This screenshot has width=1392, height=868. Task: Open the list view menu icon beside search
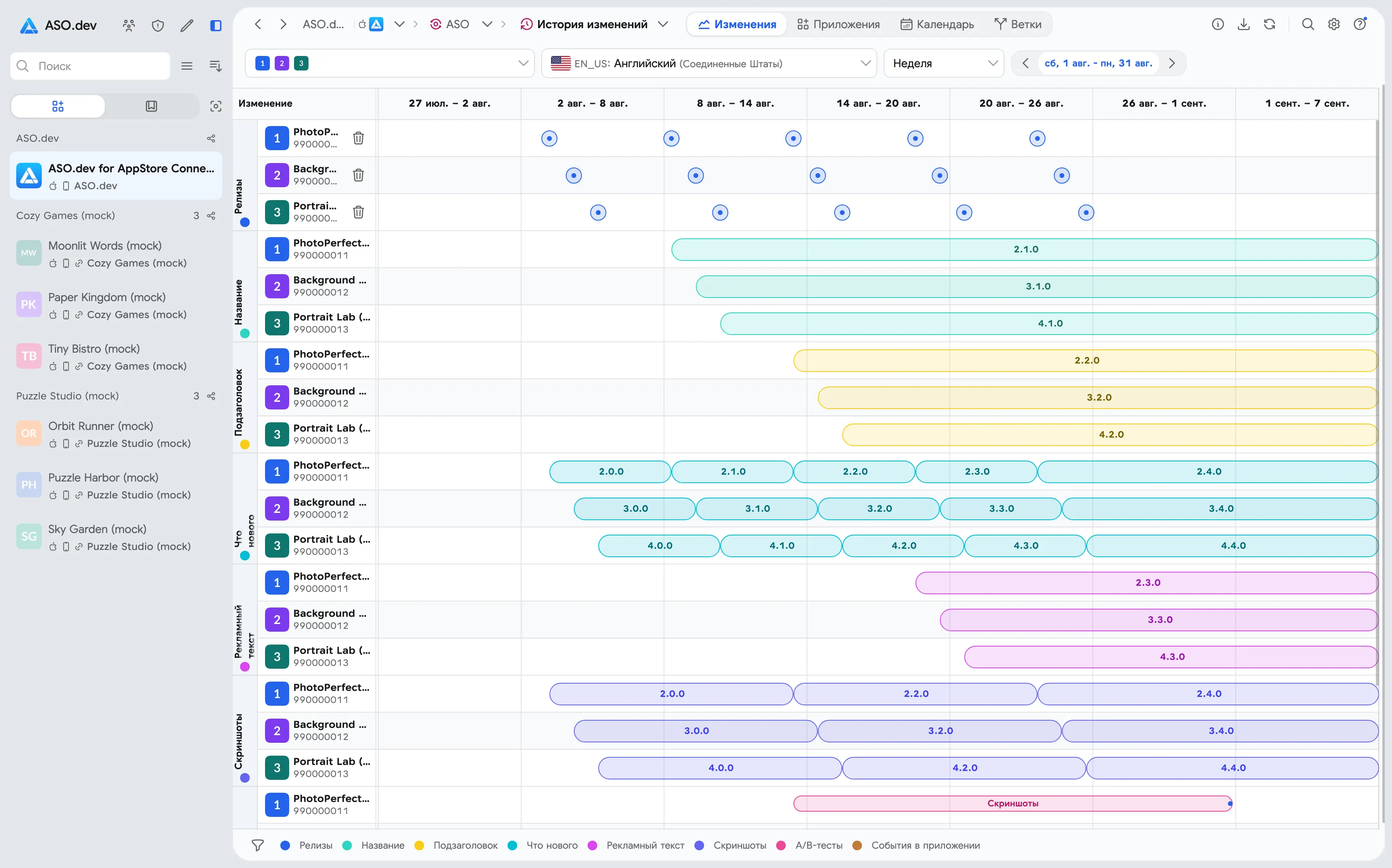pyautogui.click(x=186, y=66)
